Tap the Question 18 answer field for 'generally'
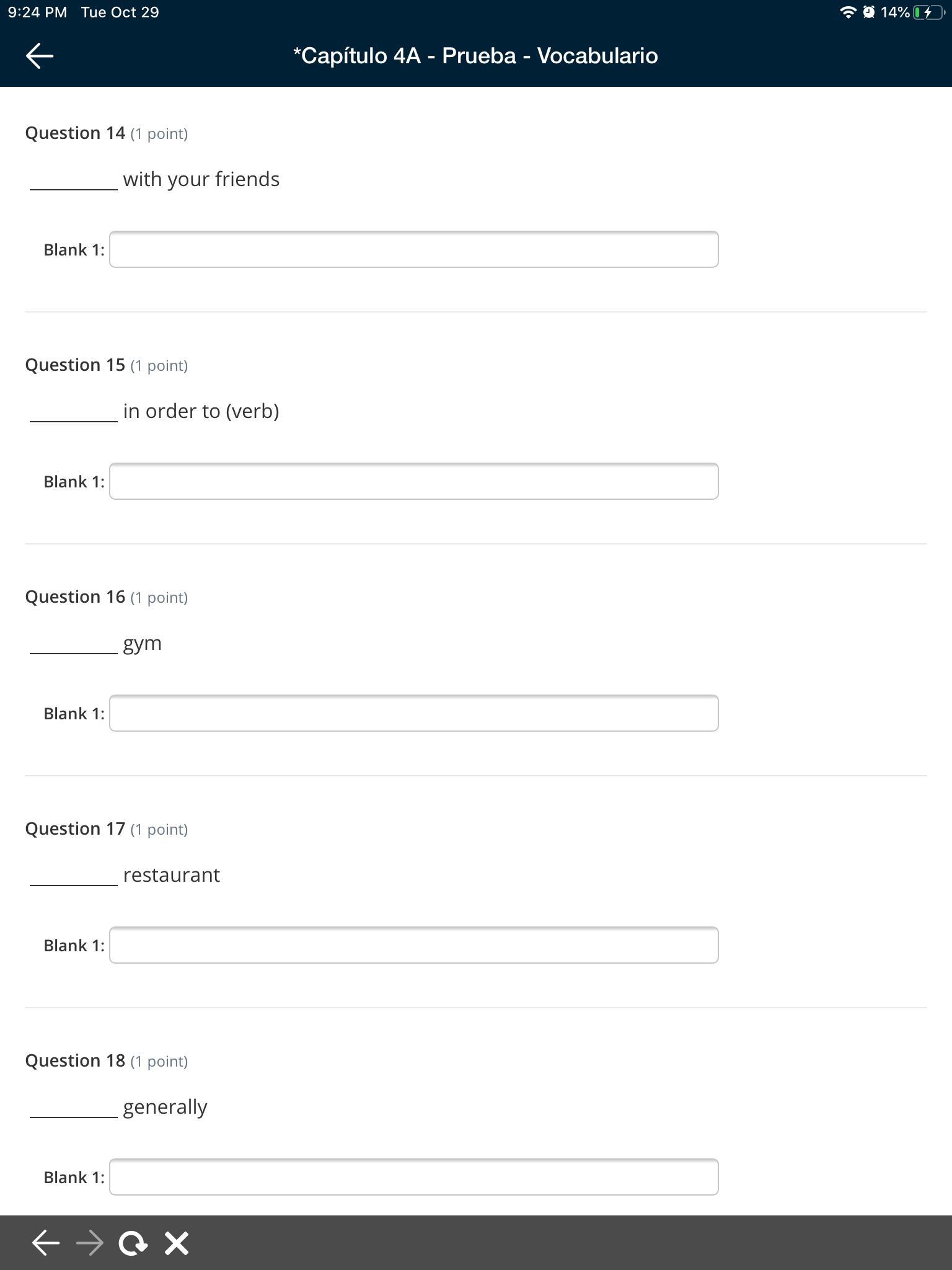 tap(413, 1177)
